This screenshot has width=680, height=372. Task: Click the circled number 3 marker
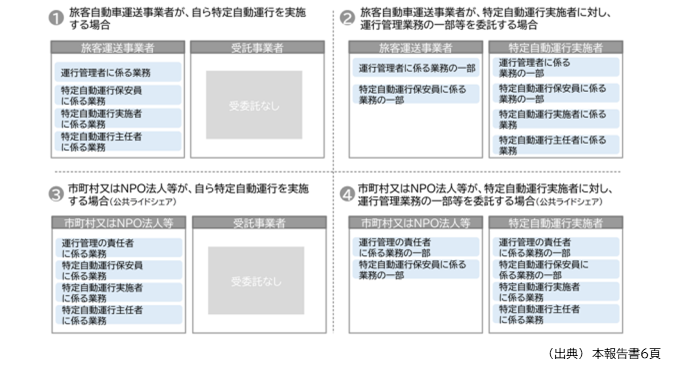click(x=56, y=194)
